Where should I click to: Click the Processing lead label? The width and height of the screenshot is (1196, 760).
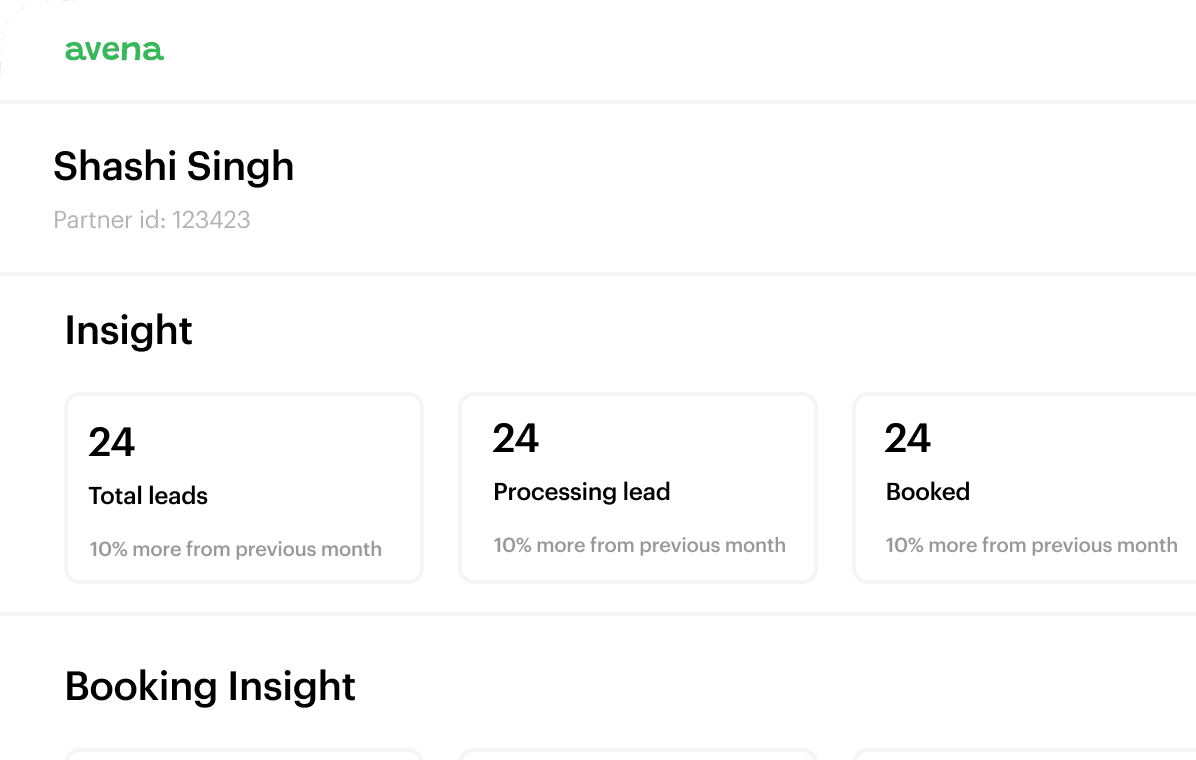(581, 492)
